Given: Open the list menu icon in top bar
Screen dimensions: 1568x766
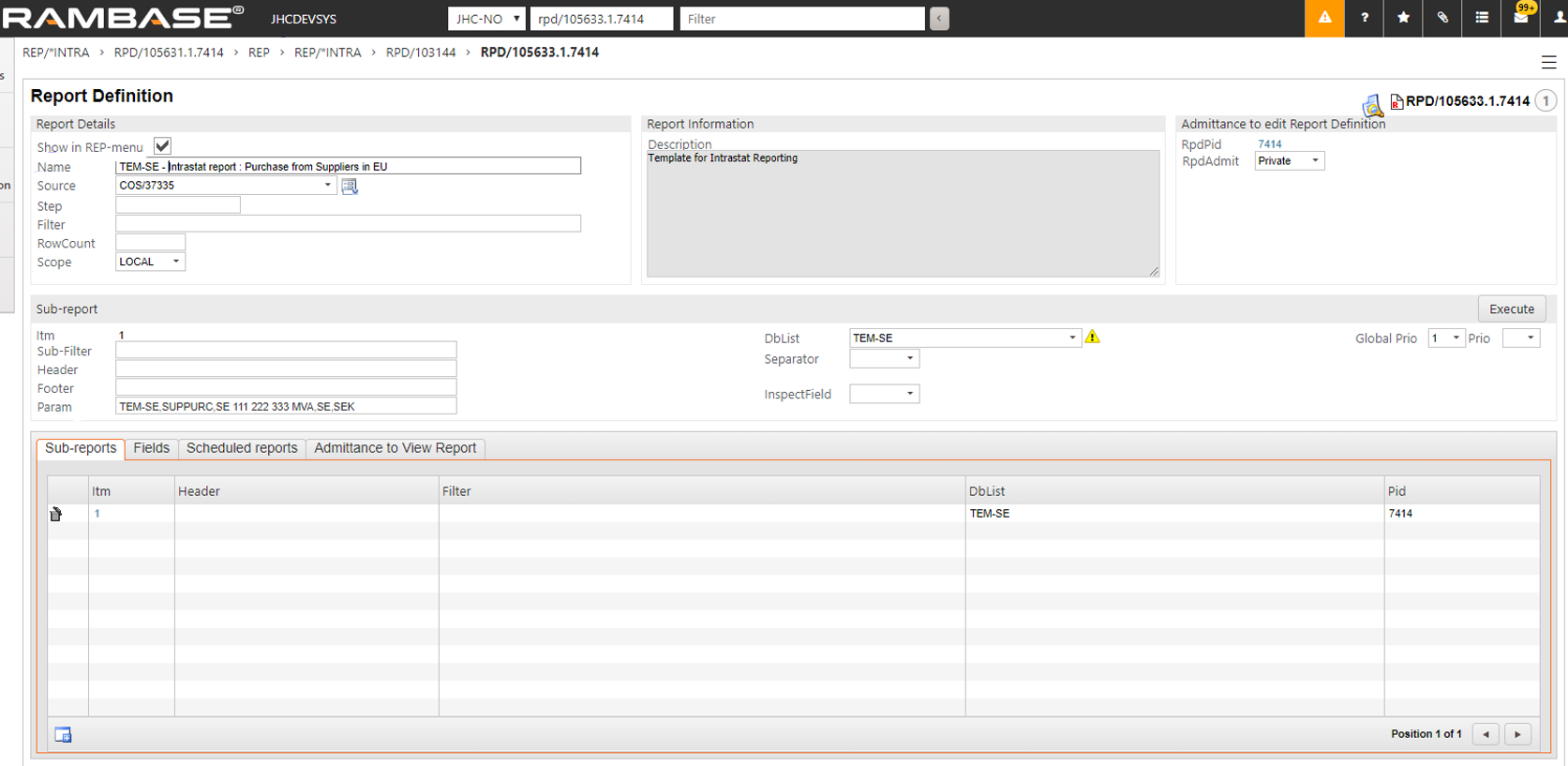Looking at the screenshot, I should pos(1482,18).
